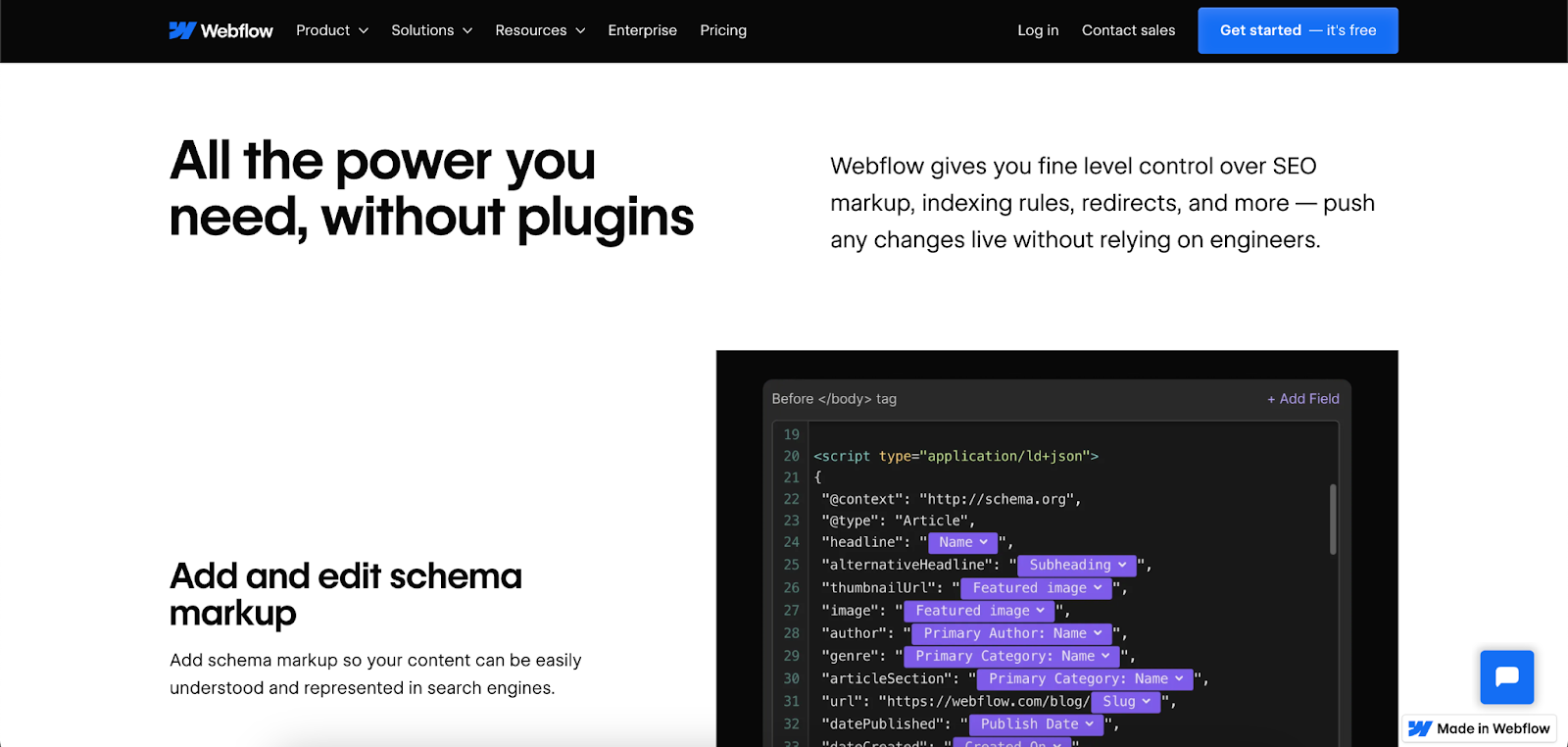Open the Subheading field dropdown

pyautogui.click(x=1077, y=565)
